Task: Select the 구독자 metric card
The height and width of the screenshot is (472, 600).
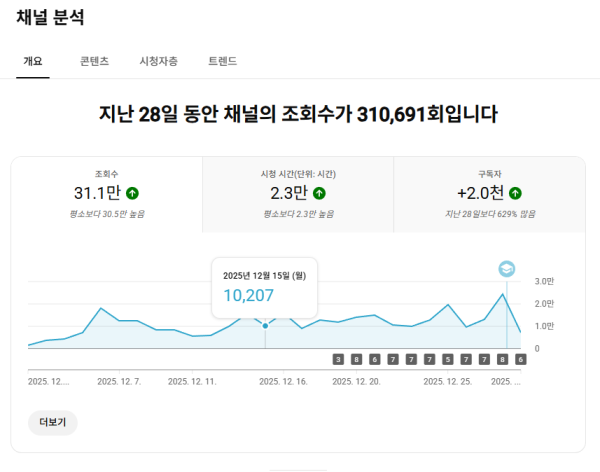Action: [489, 193]
